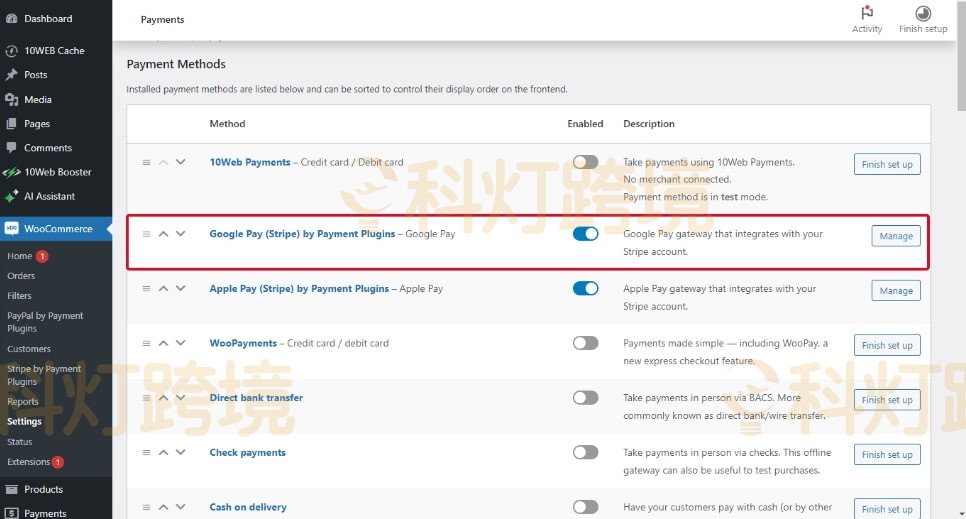Enable the 10Web Payments toggle
The image size is (966, 519).
click(585, 161)
